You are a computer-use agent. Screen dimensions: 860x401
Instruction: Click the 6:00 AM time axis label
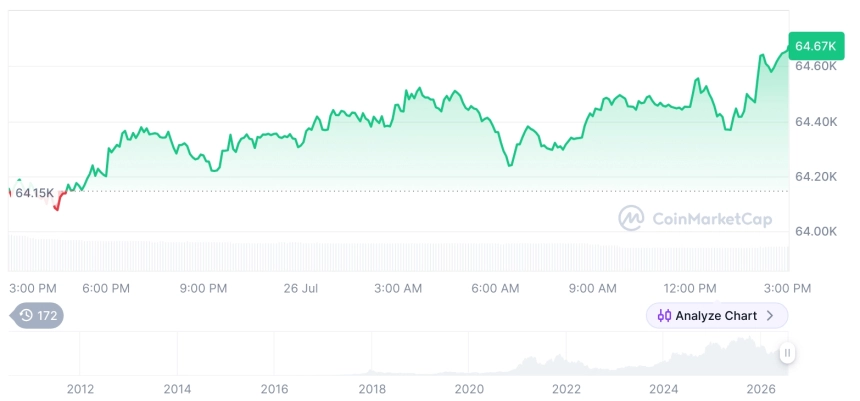click(495, 289)
